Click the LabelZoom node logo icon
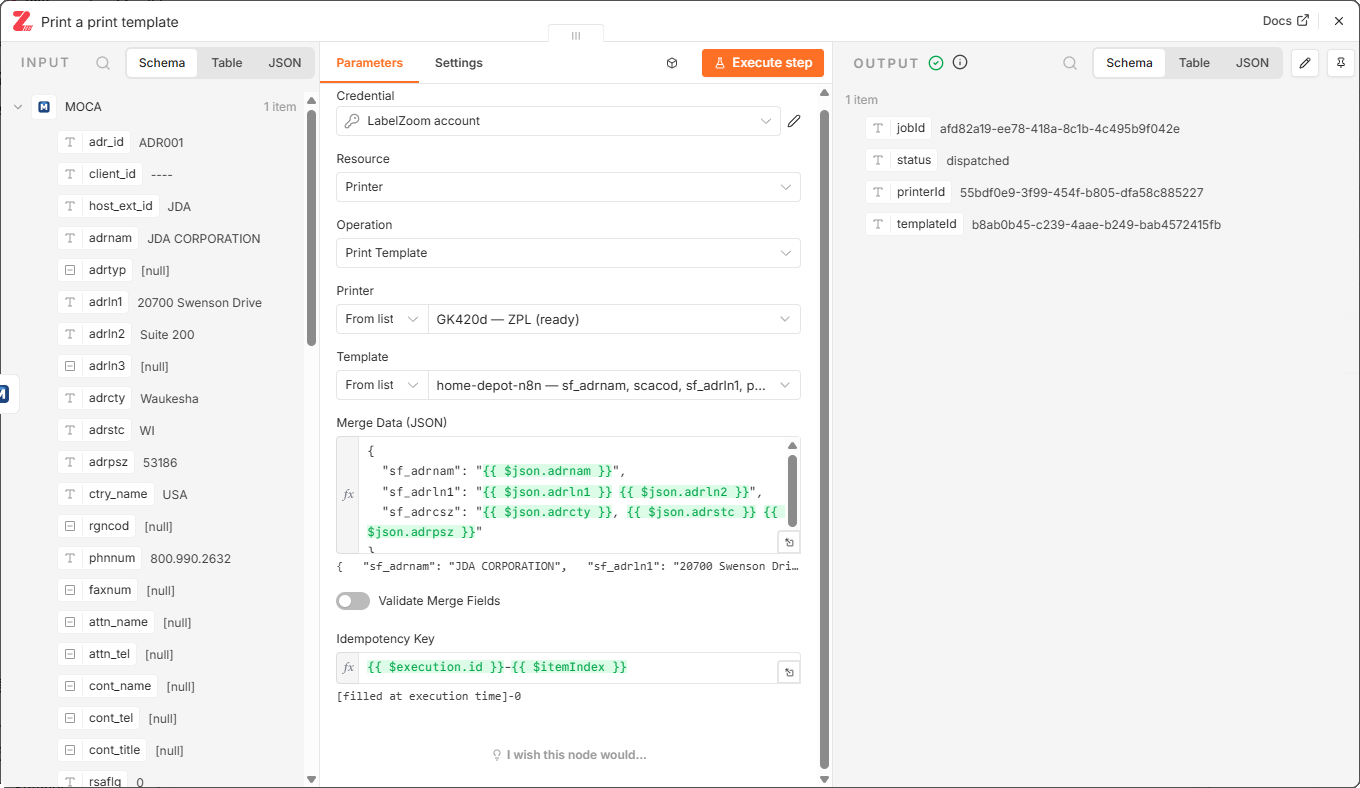 [x=22, y=21]
